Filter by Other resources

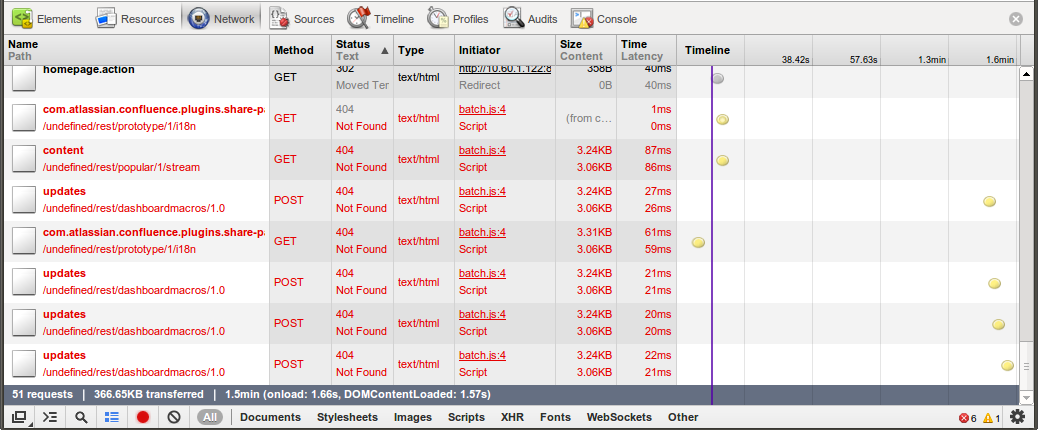[683, 417]
